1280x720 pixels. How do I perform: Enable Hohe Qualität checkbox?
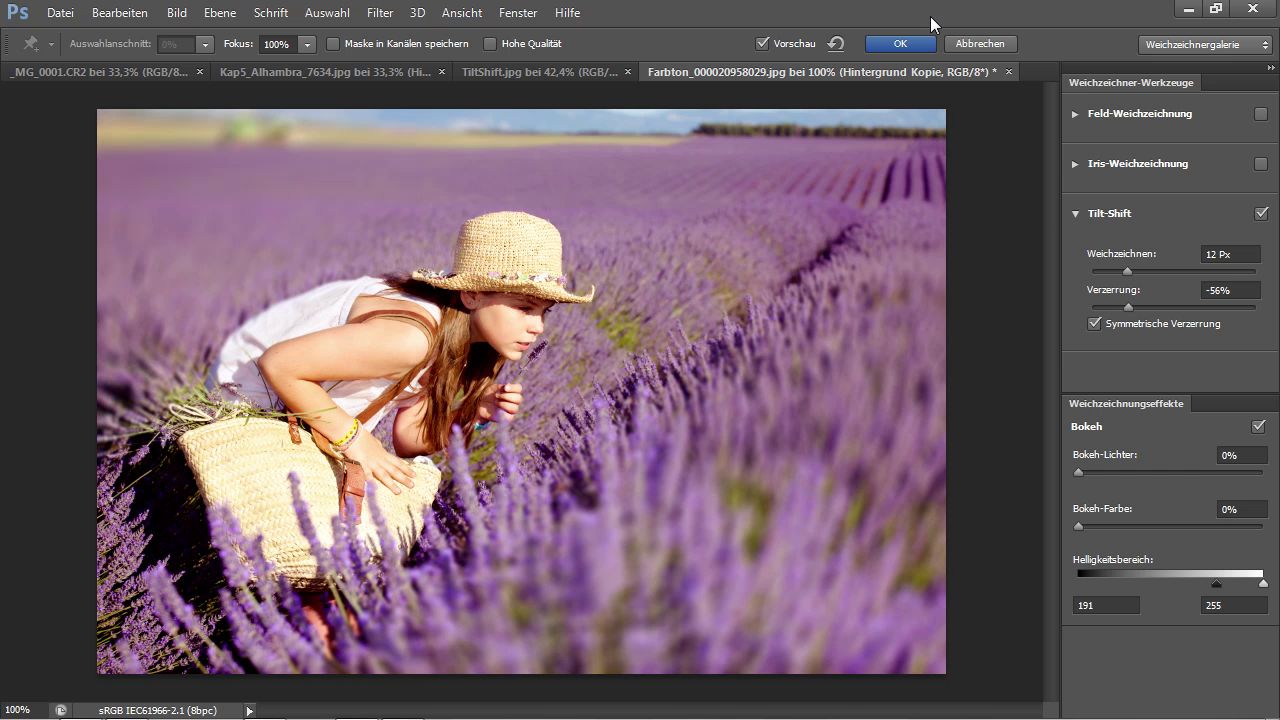pos(489,44)
